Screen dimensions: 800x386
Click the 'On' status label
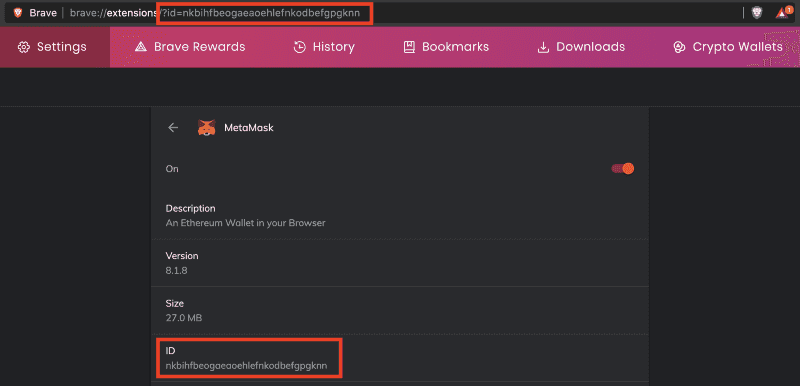172,169
